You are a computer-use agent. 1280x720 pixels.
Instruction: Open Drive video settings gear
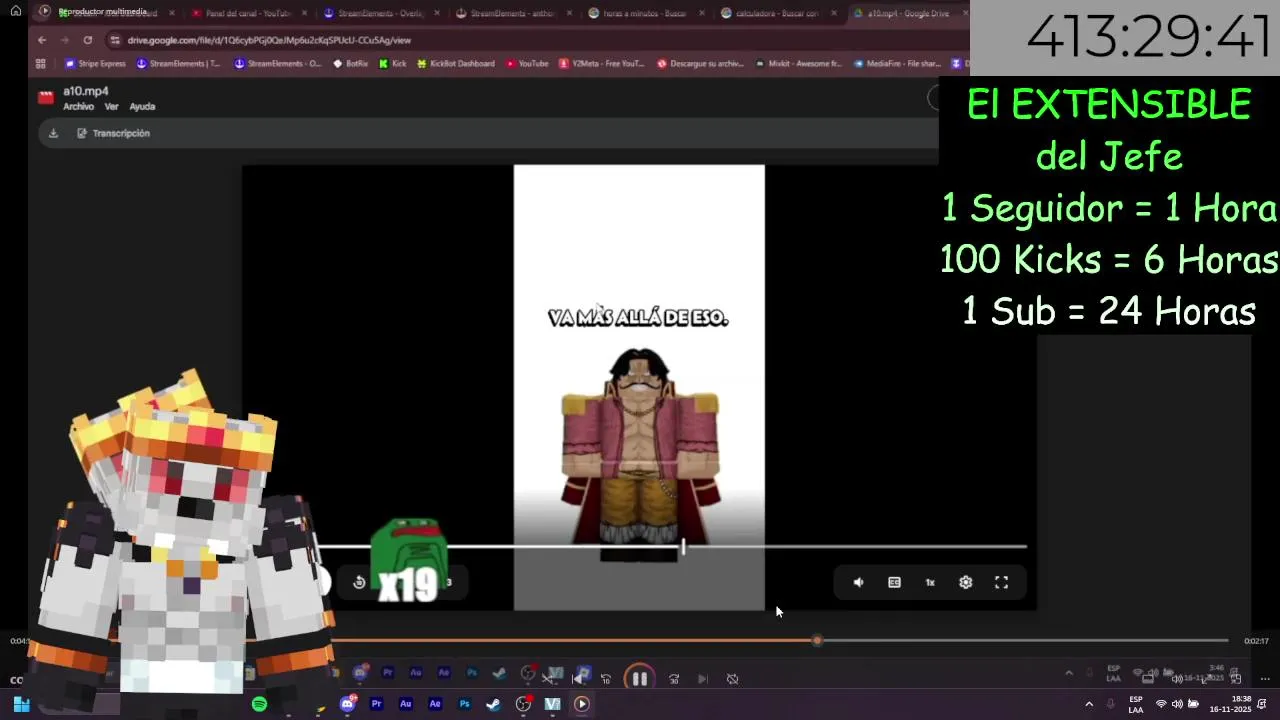[x=965, y=582]
